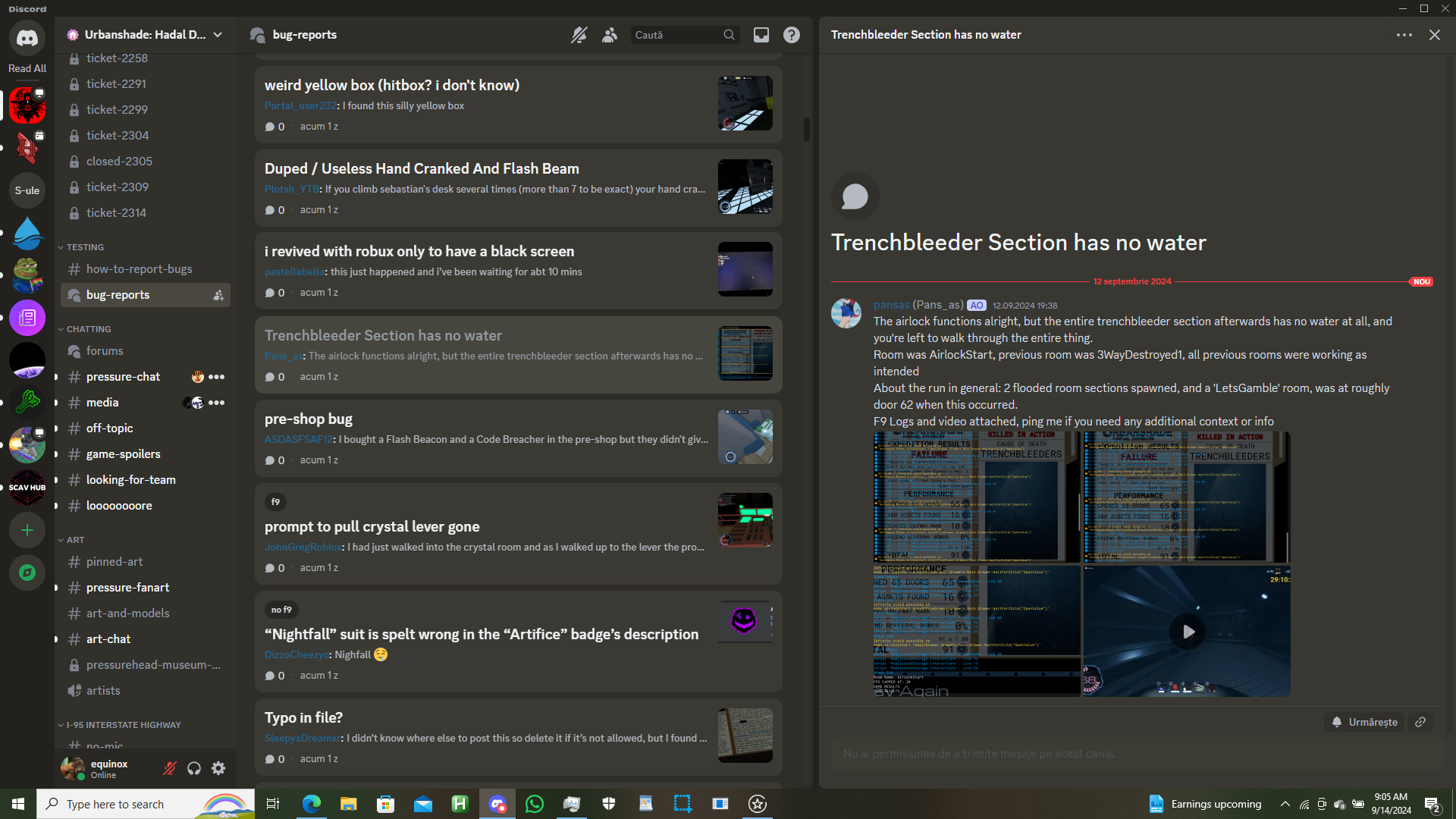
Task: Play the attached video in thread
Action: tap(1187, 632)
